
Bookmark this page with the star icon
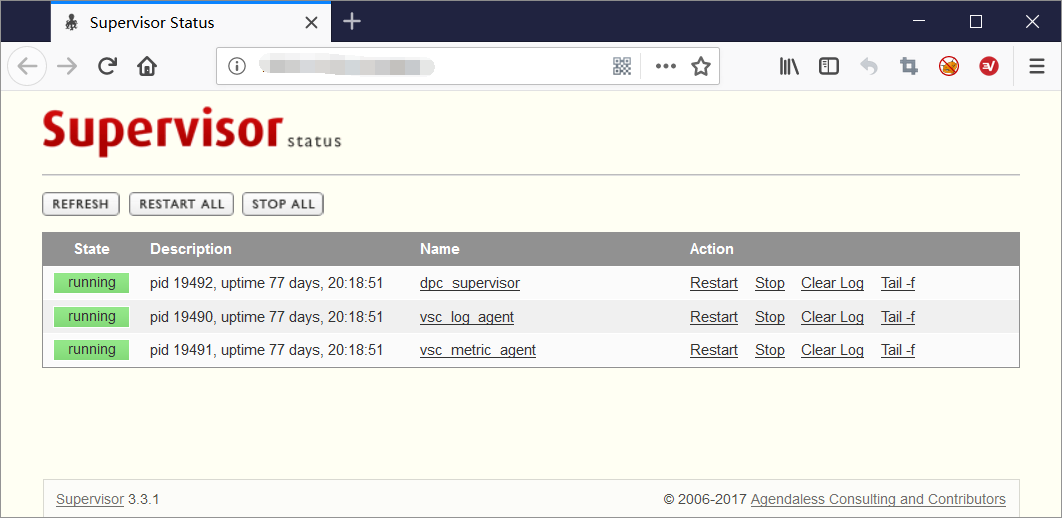coord(701,66)
